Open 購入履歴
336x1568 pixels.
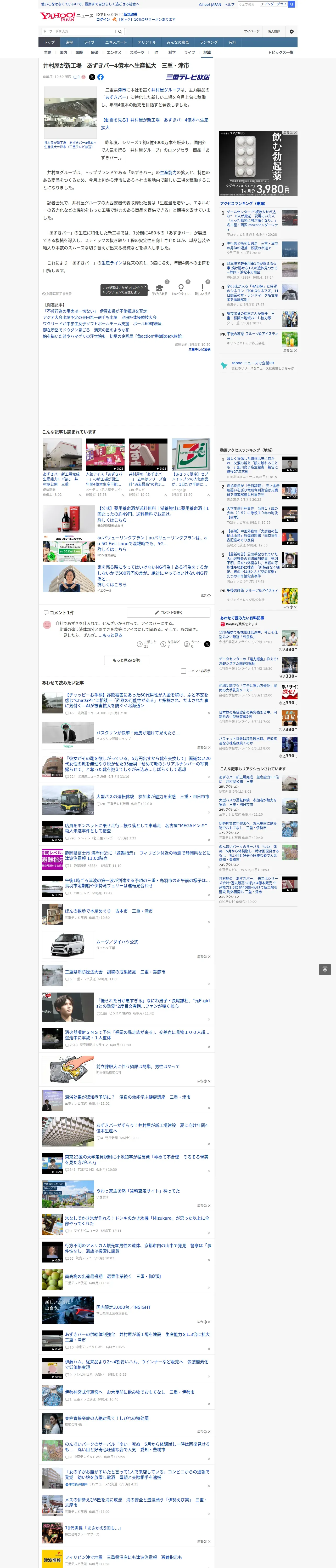(274, 32)
